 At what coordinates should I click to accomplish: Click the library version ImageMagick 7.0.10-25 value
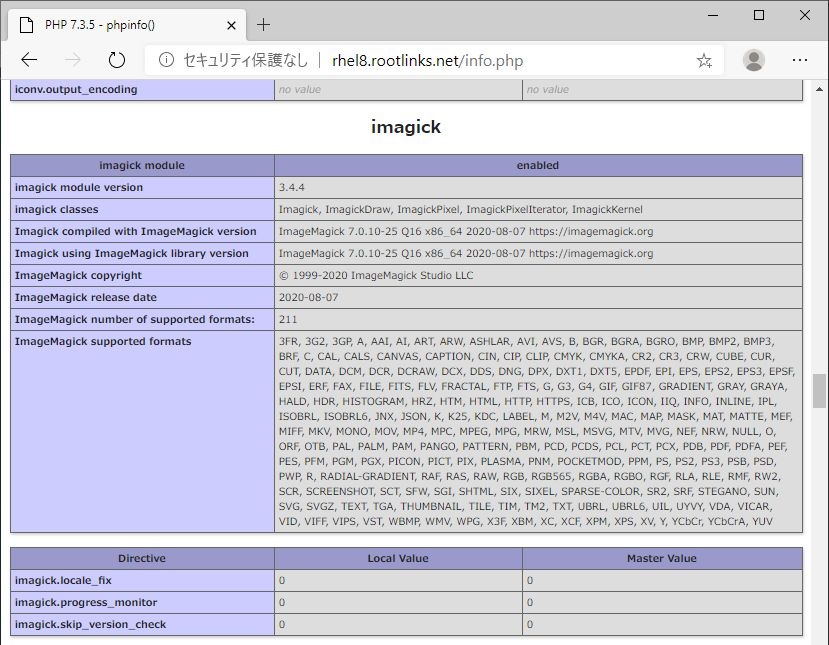pyautogui.click(x=466, y=254)
